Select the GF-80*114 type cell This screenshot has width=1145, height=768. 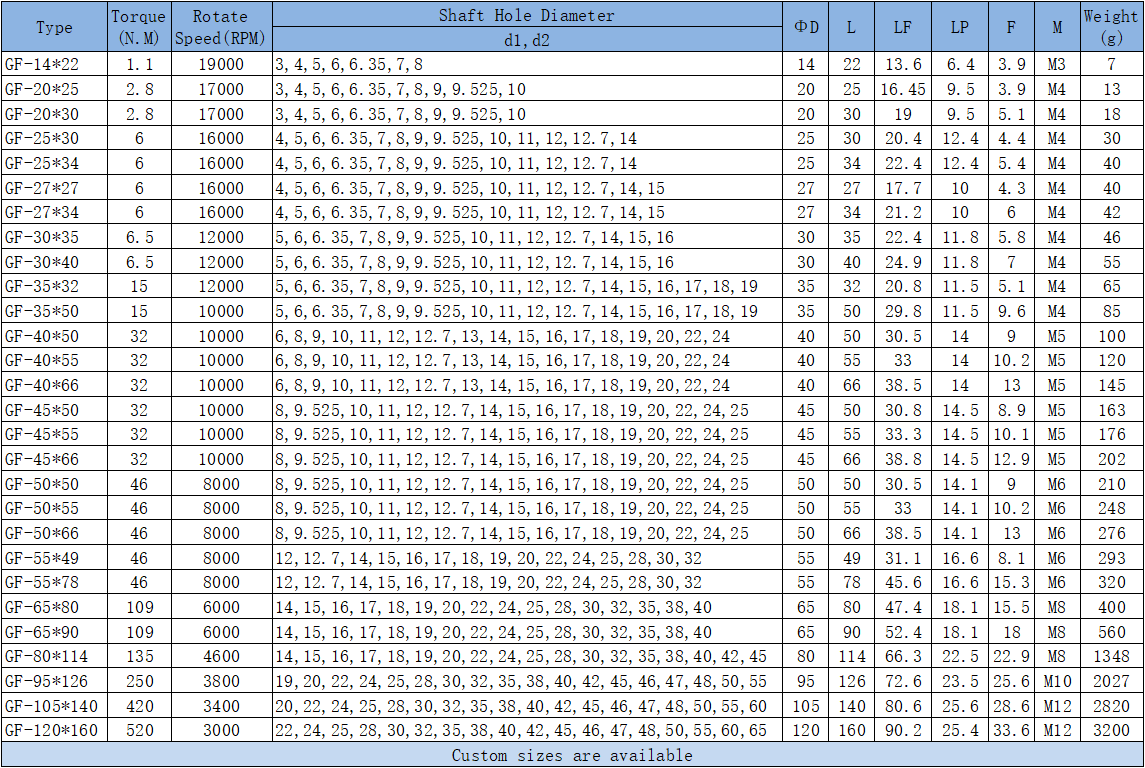click(55, 656)
